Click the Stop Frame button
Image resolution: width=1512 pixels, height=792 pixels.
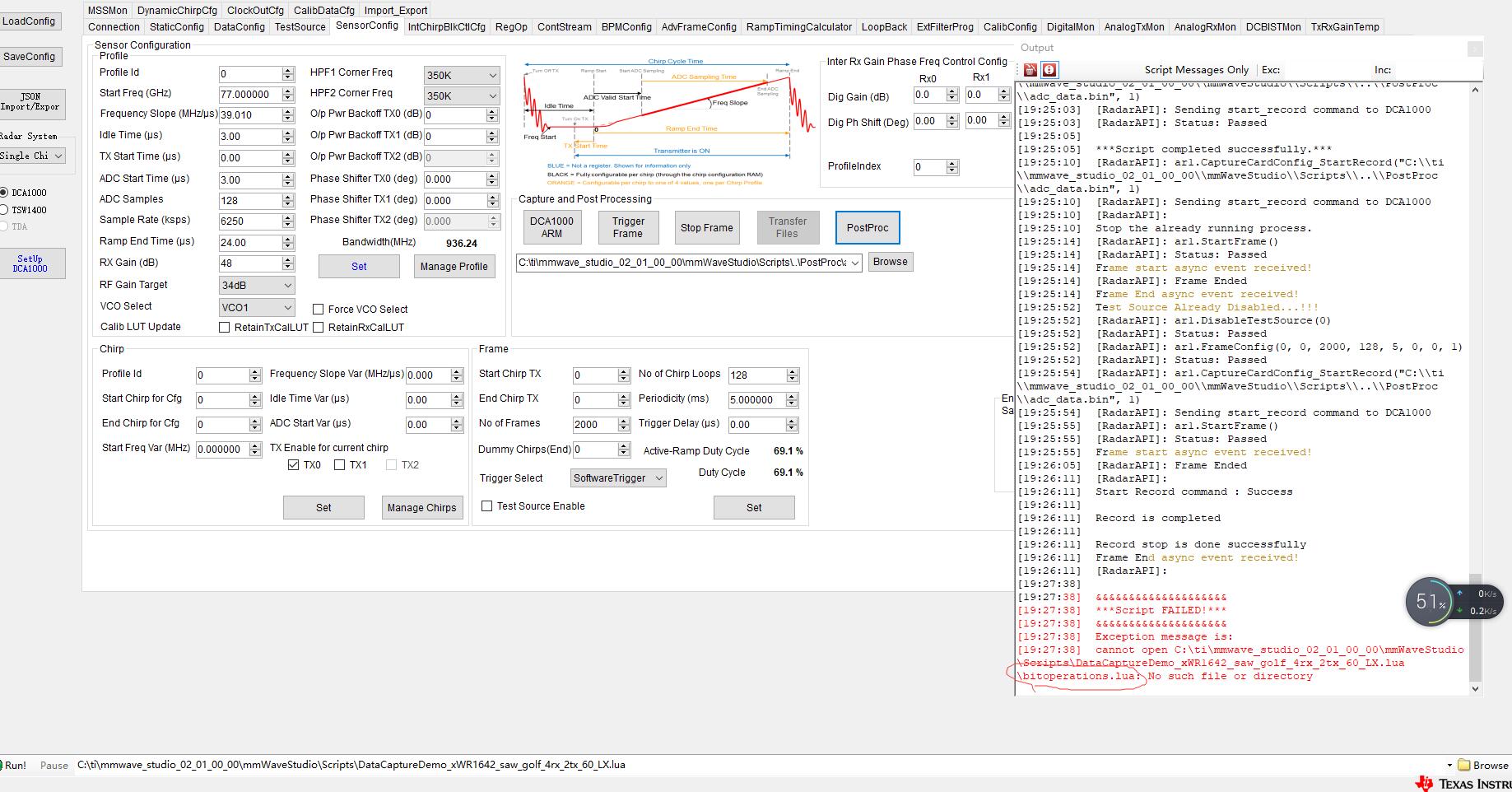[707, 227]
